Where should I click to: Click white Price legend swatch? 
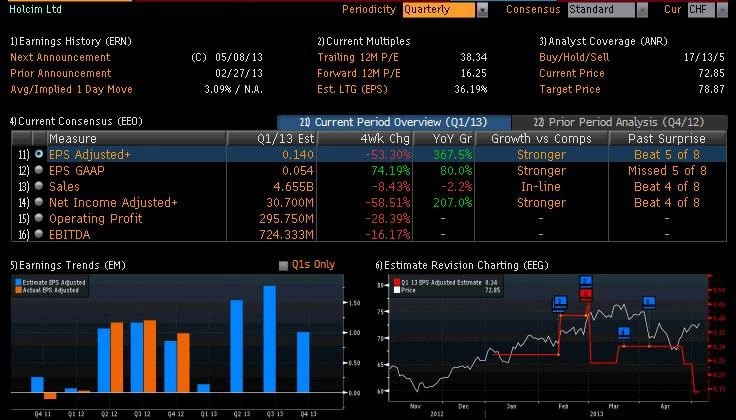click(x=397, y=290)
